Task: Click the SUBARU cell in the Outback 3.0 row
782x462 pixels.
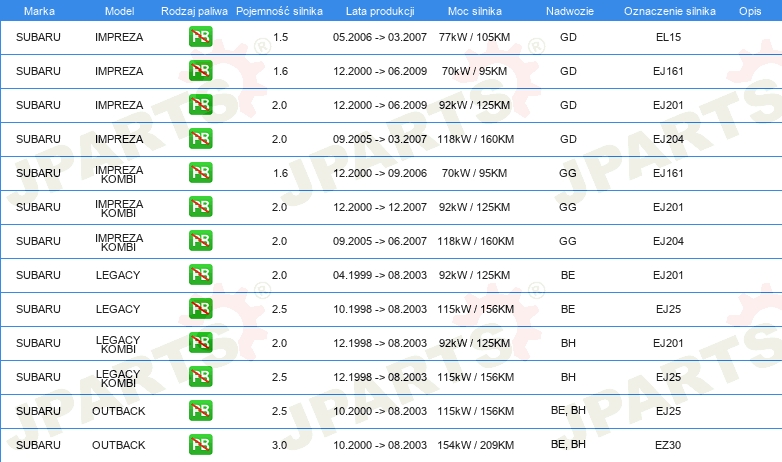Action: 38,445
